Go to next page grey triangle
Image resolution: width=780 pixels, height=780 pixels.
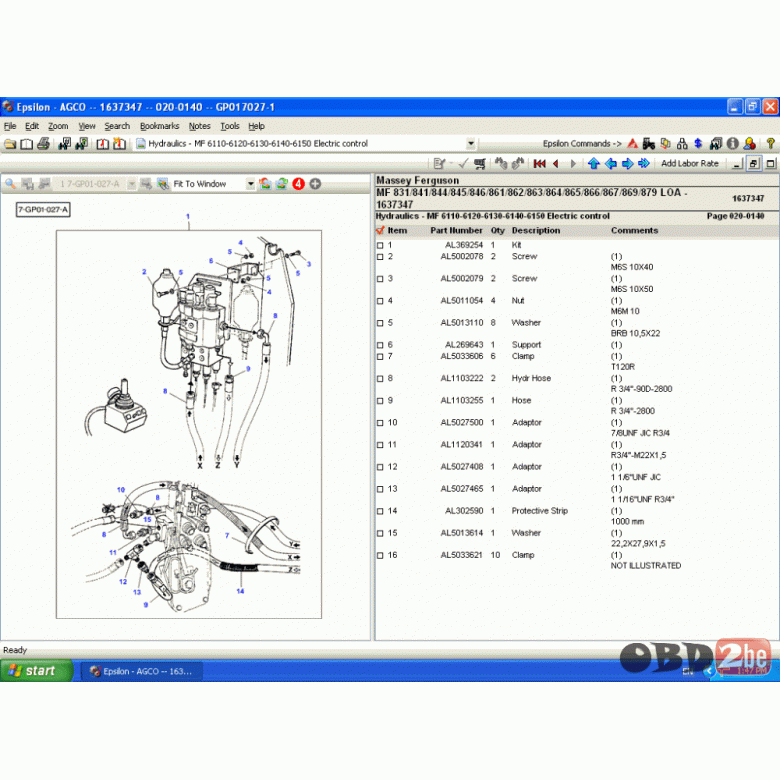(573, 164)
